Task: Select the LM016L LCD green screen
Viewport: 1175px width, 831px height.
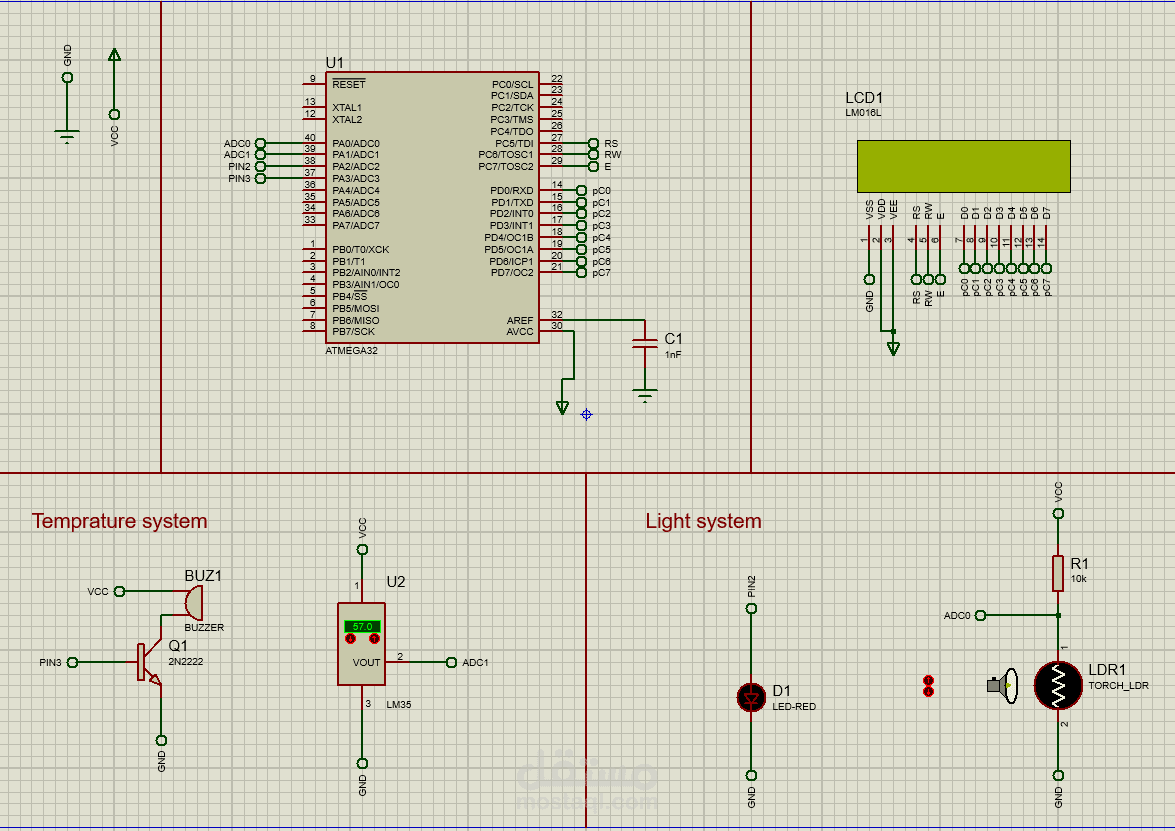Action: coord(964,166)
